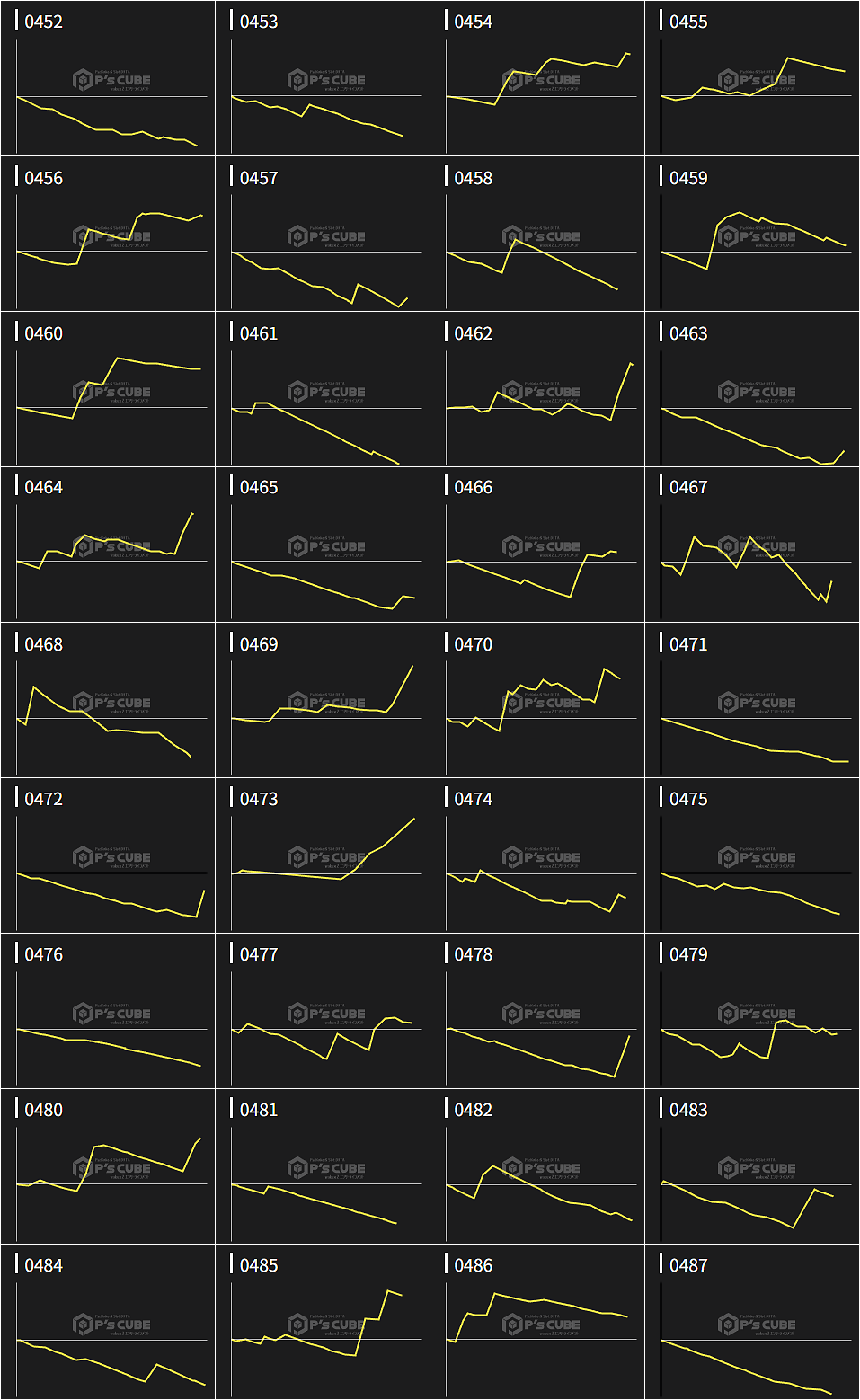Click graph 0462 with the late spike
The image size is (860, 1400).
537,390
